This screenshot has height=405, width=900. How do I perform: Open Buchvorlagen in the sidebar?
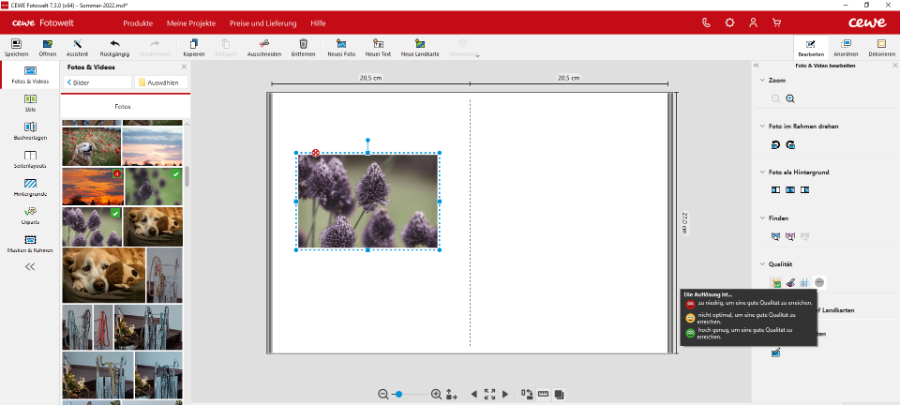[30, 131]
